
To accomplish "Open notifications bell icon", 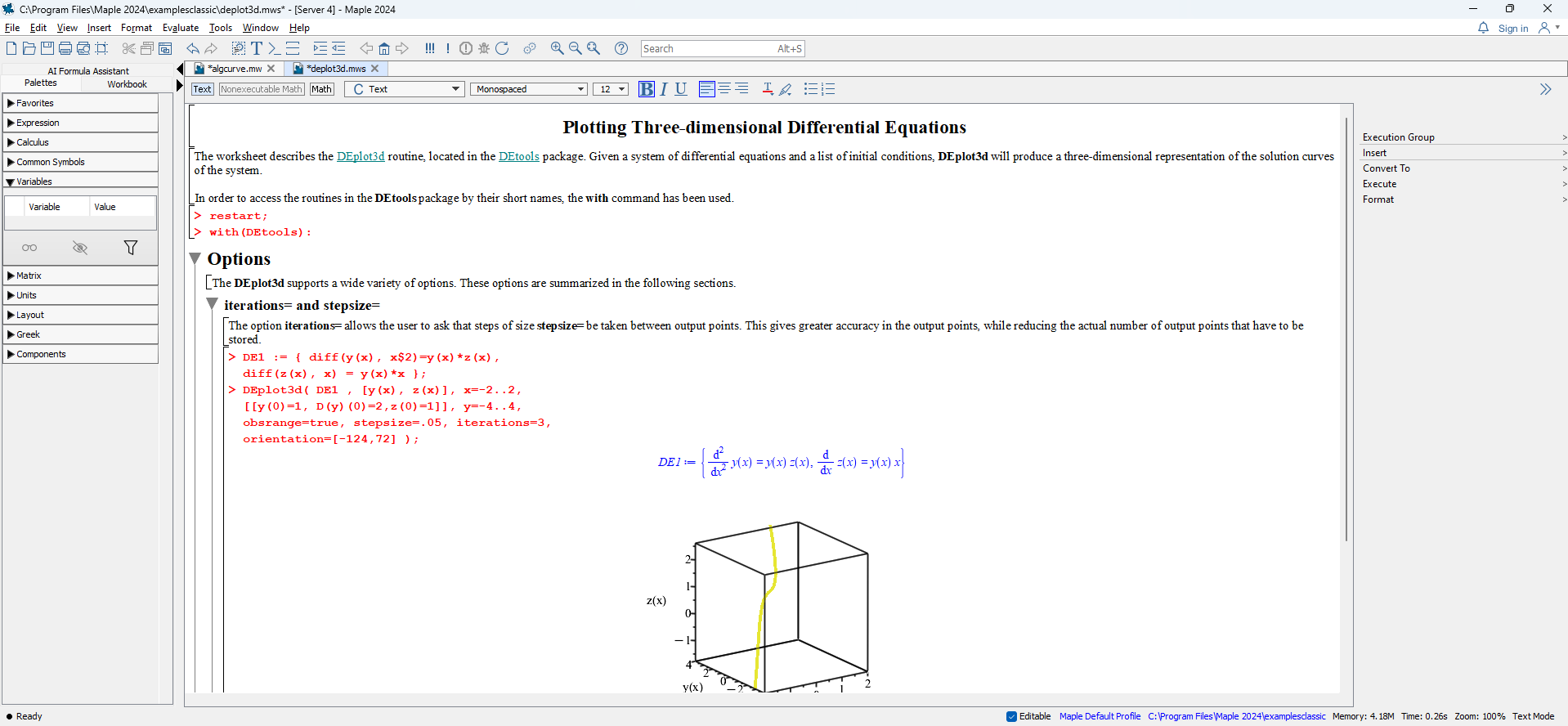I will (x=1483, y=28).
